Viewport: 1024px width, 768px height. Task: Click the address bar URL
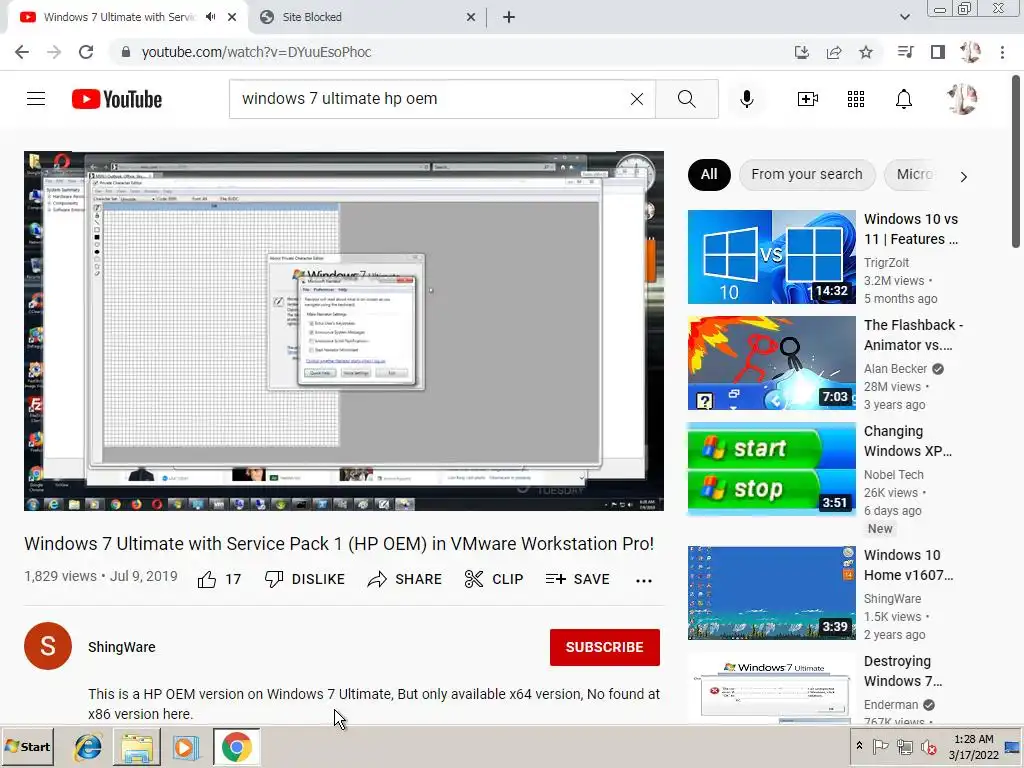click(256, 52)
